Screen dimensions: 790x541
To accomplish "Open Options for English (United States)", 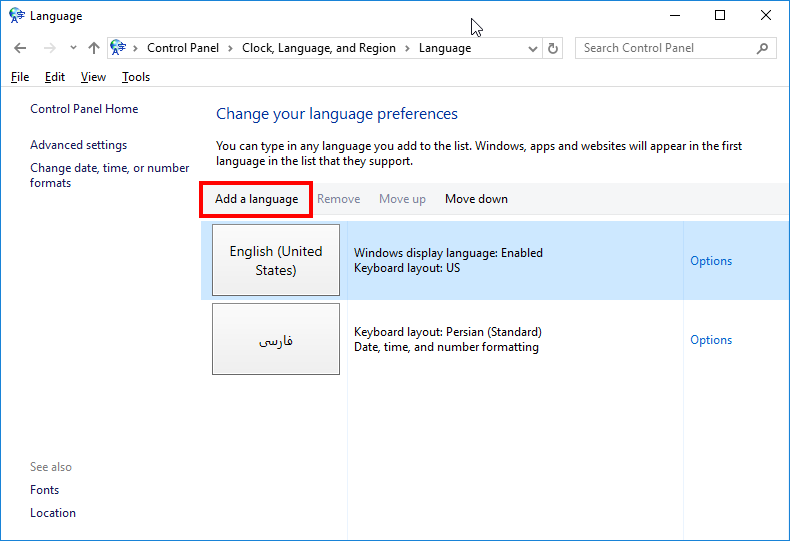I will [711, 261].
